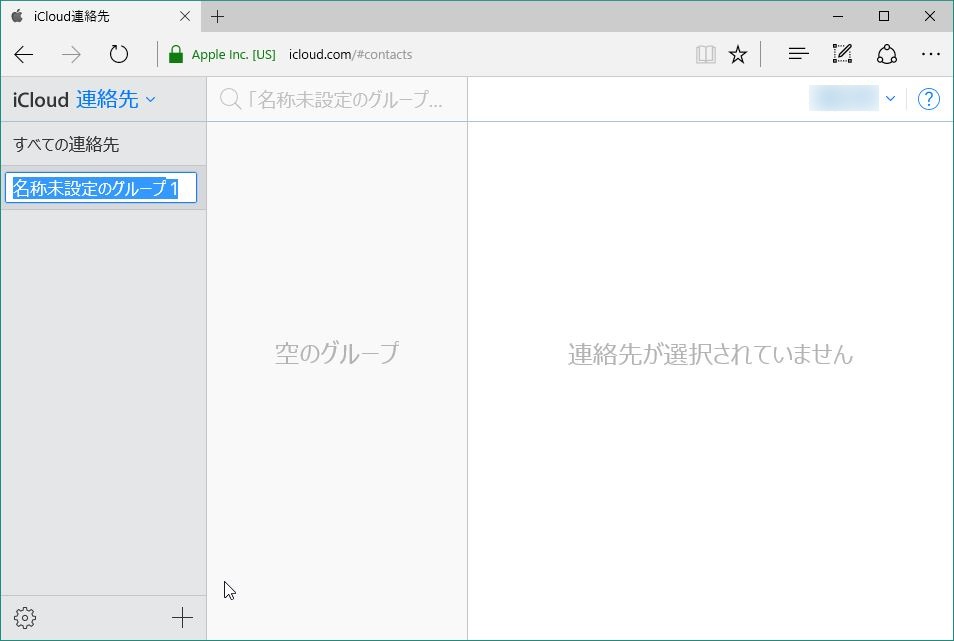
Task: Expand the account name dropdown
Action: tap(889, 99)
